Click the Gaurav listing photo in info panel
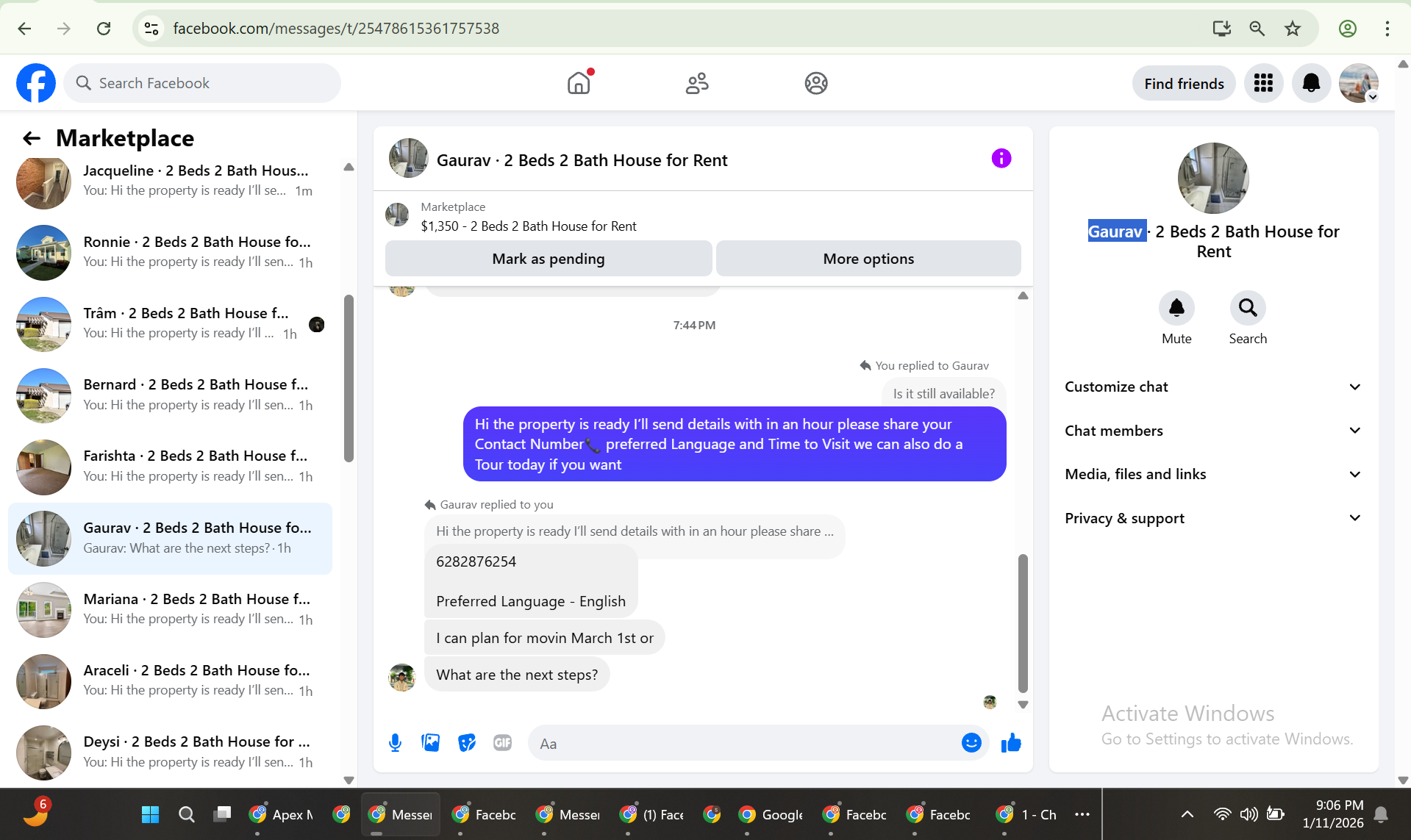The image size is (1411, 840). coord(1213,178)
